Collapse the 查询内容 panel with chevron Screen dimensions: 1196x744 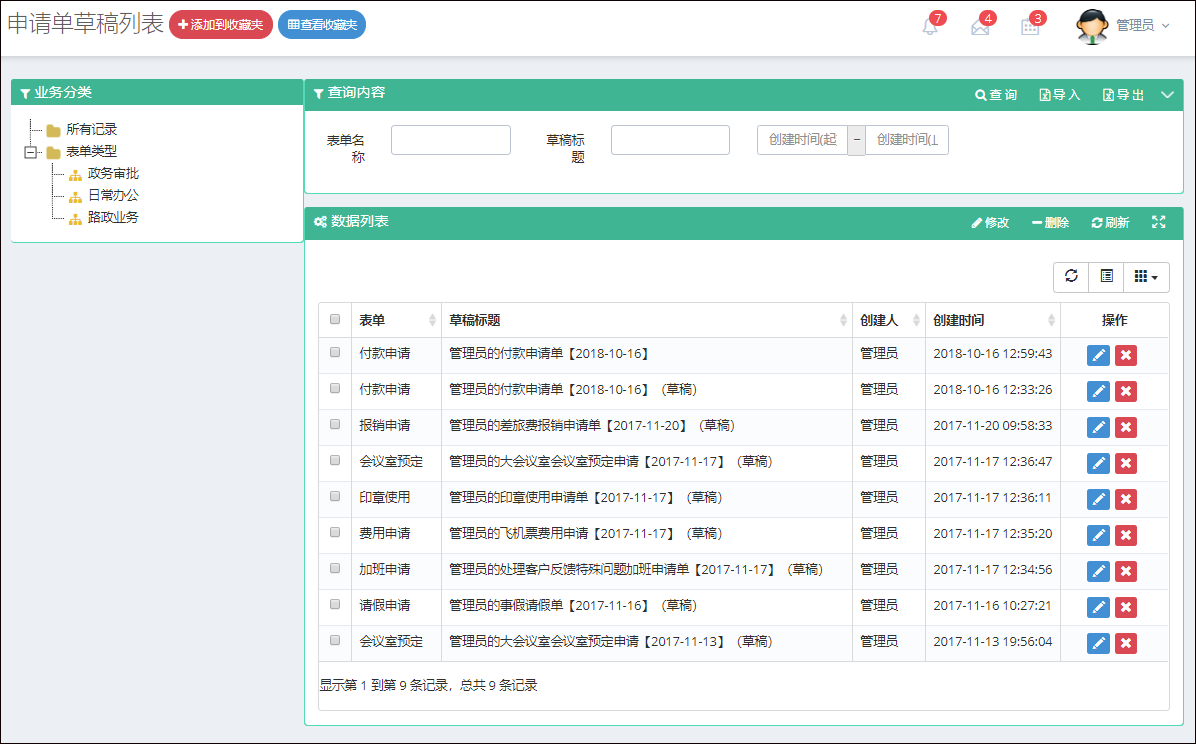point(1167,95)
